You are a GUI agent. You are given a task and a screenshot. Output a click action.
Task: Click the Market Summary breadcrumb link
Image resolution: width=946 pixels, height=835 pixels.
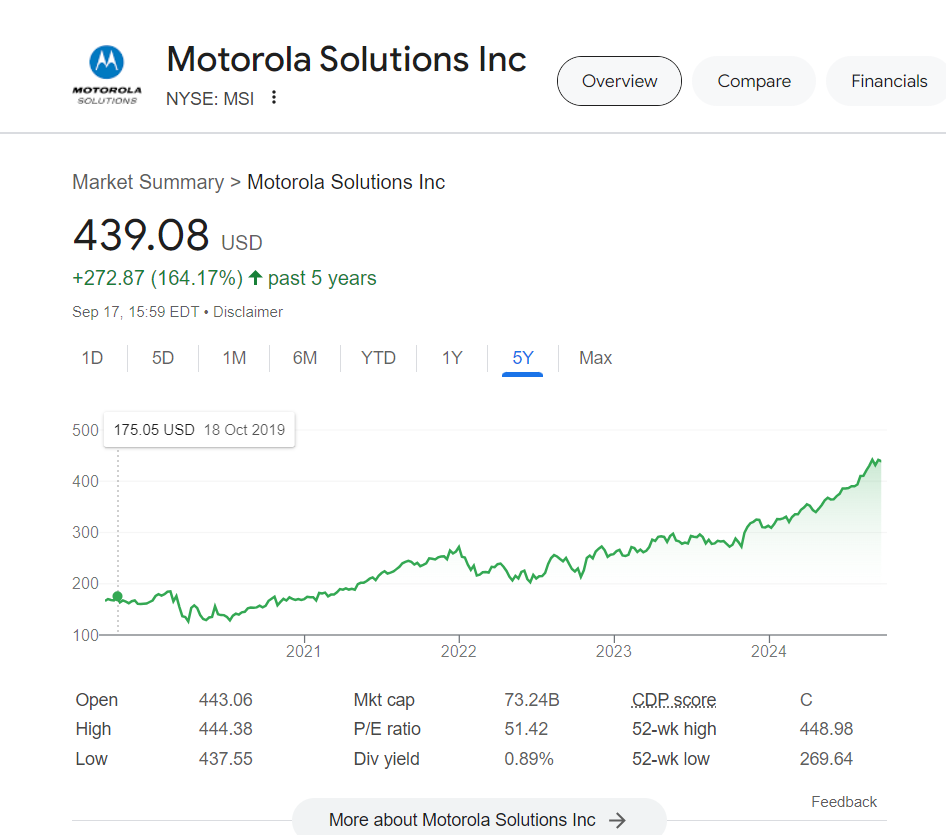148,182
